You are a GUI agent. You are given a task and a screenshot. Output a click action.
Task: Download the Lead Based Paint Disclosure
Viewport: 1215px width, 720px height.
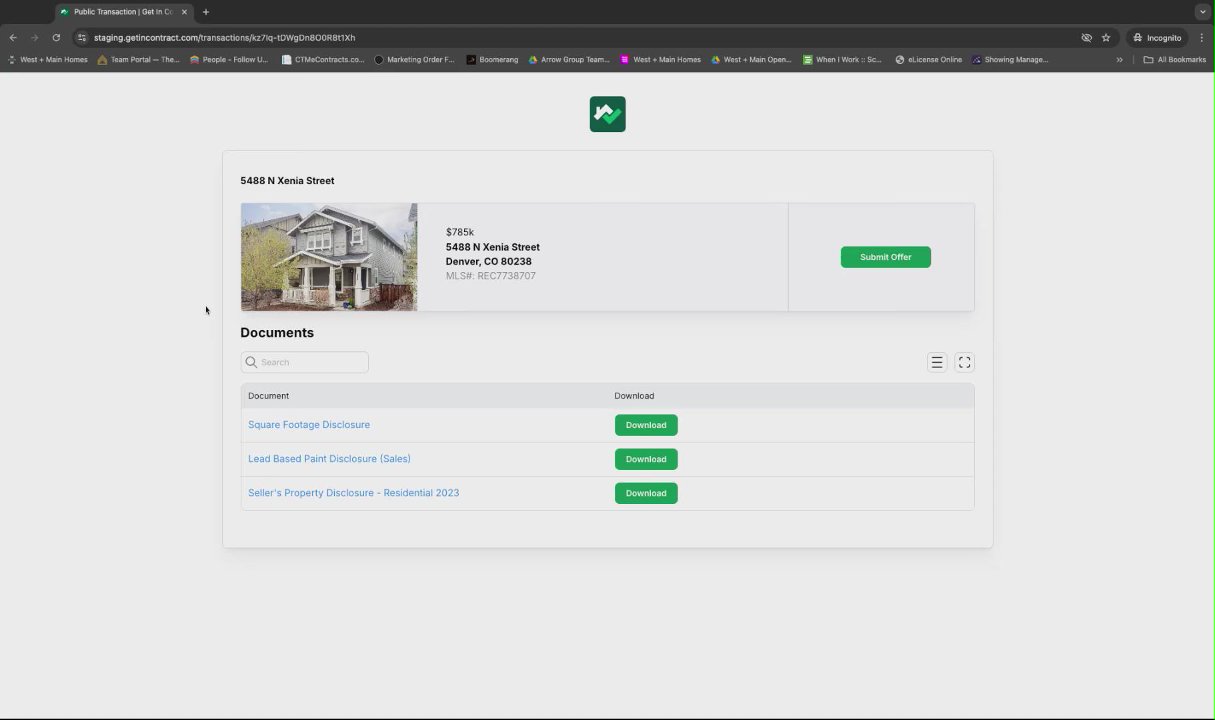pyautogui.click(x=646, y=459)
